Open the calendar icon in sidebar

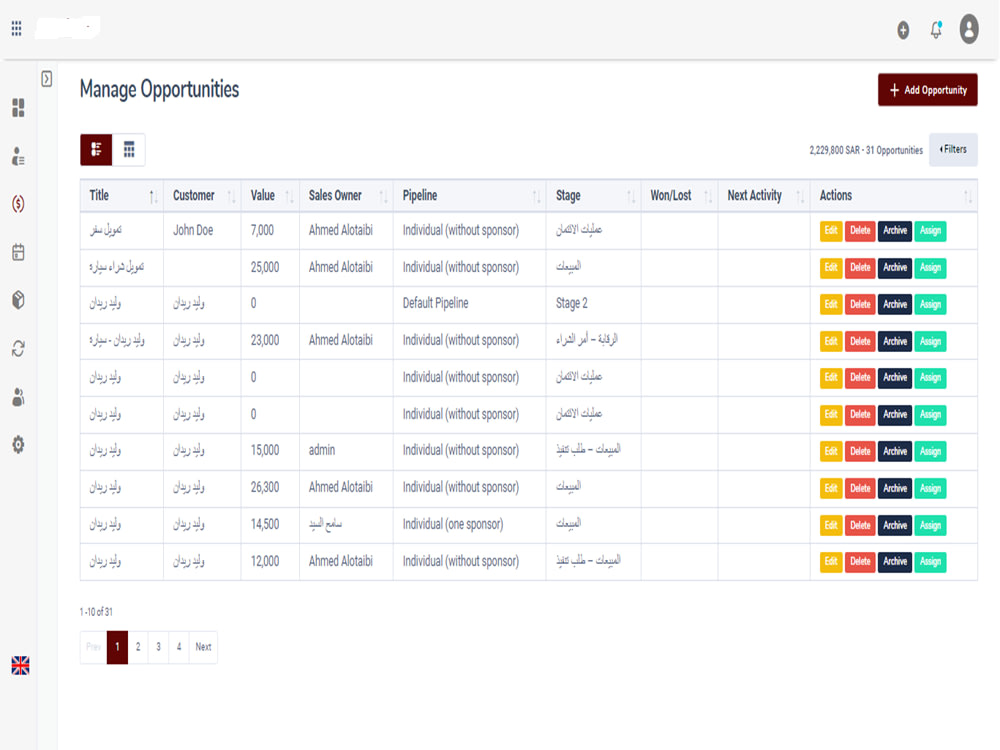18,253
